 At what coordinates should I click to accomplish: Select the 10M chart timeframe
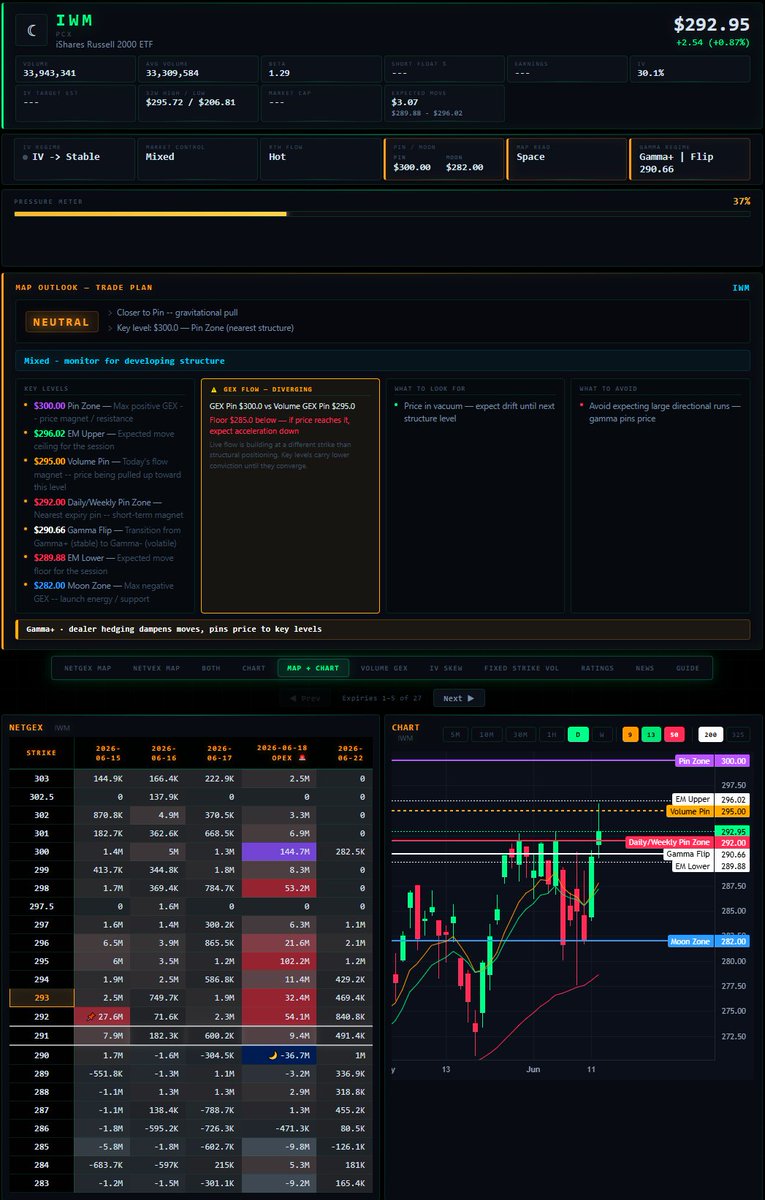pyautogui.click(x=485, y=735)
